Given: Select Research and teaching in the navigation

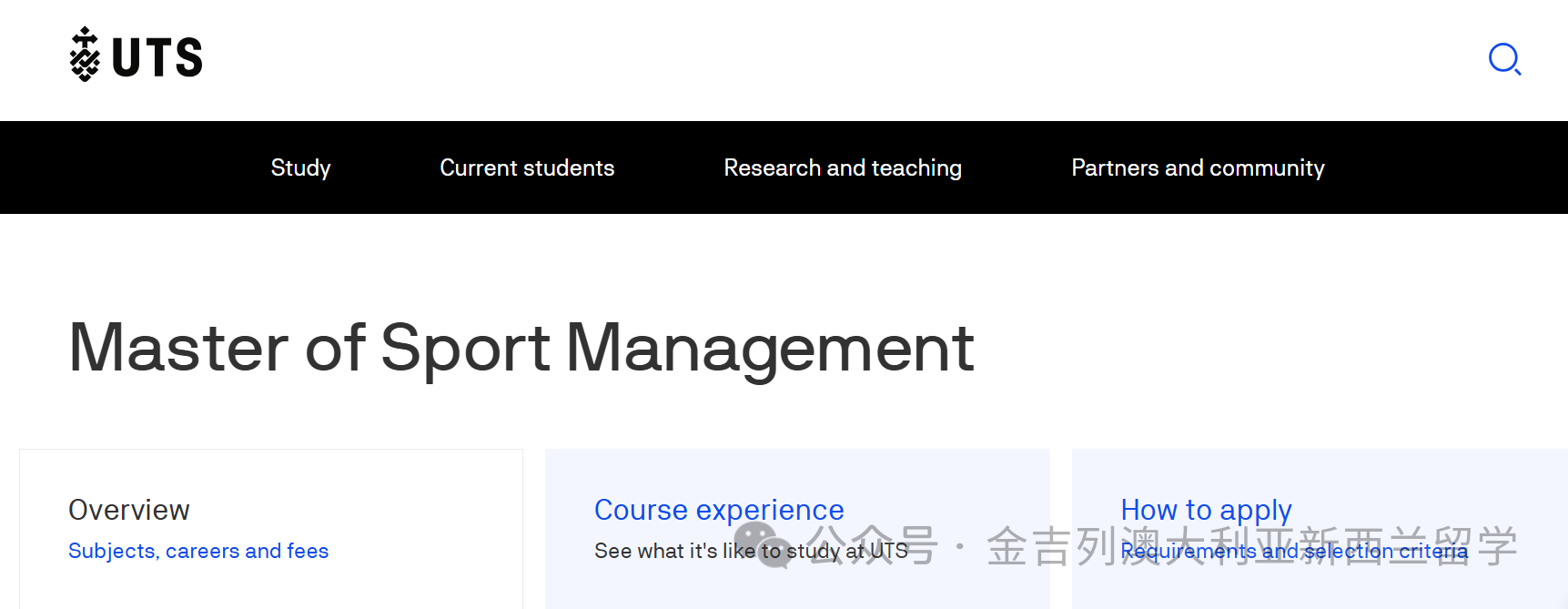Looking at the screenshot, I should click(842, 168).
